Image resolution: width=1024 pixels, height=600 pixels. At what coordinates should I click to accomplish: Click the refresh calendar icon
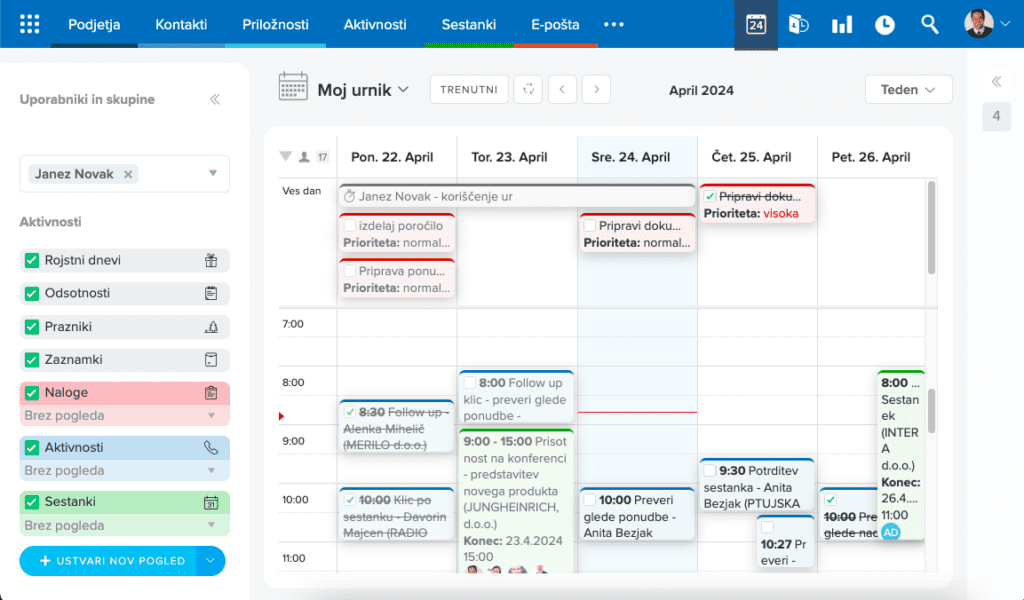[528, 90]
